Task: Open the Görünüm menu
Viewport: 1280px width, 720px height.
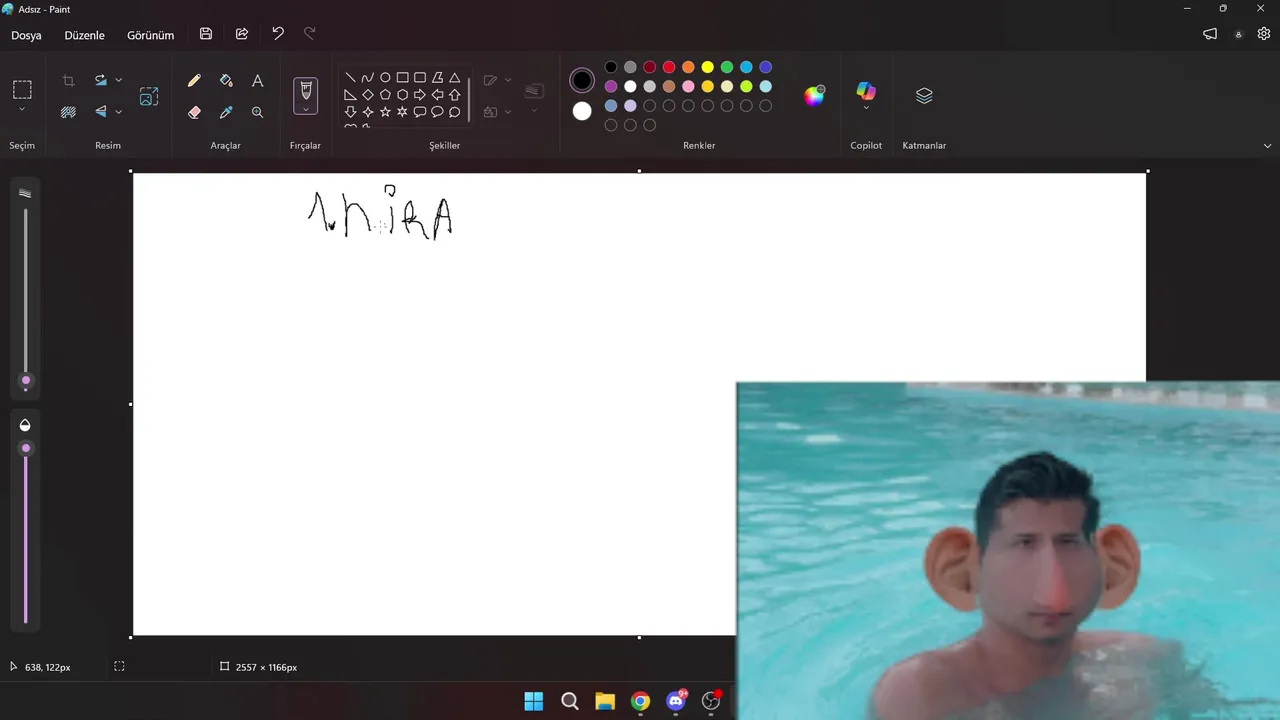Action: (x=150, y=35)
